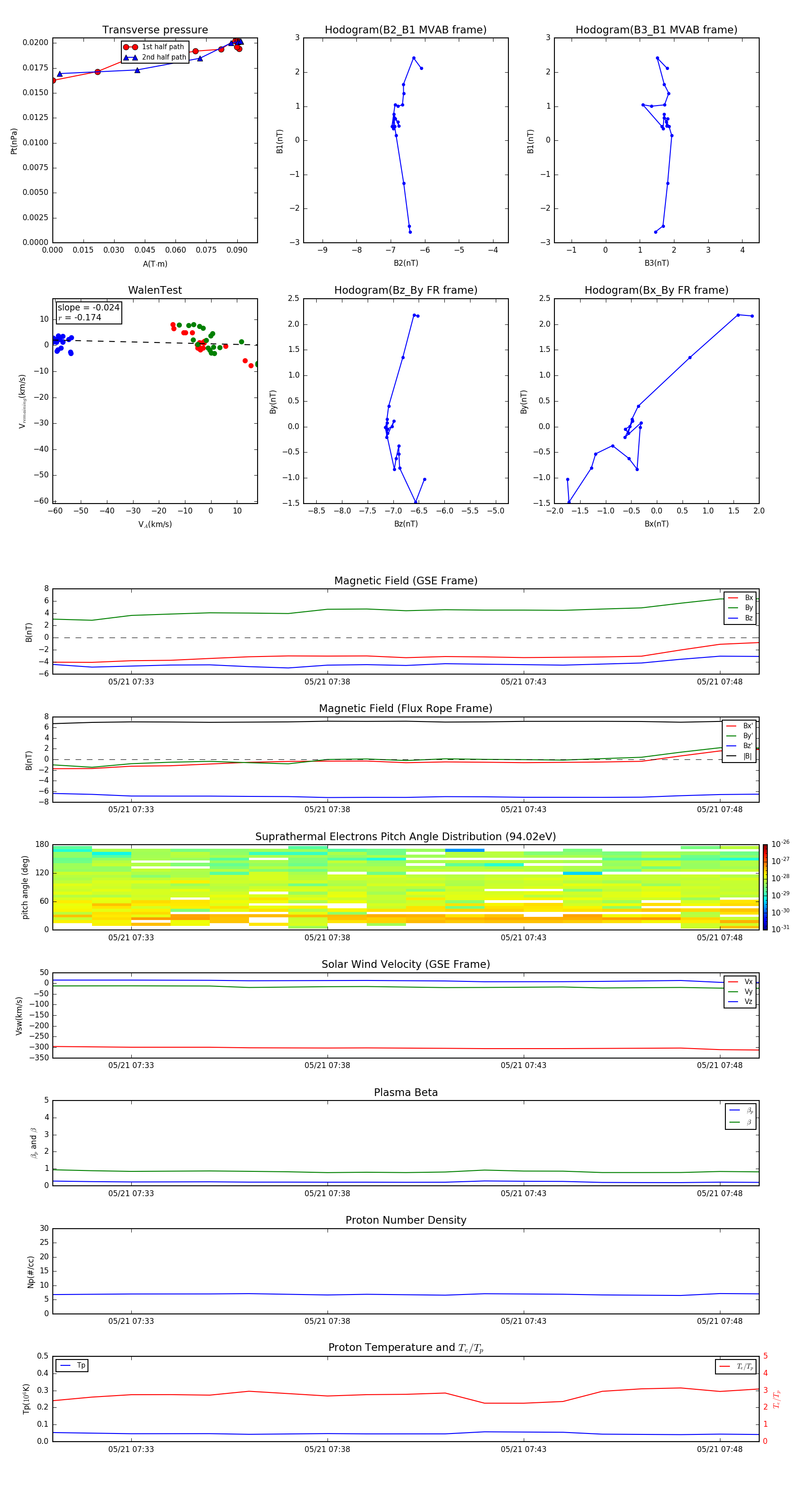Click the 'B2(nT)' x-axis label
812x1489 pixels.
(x=406, y=263)
